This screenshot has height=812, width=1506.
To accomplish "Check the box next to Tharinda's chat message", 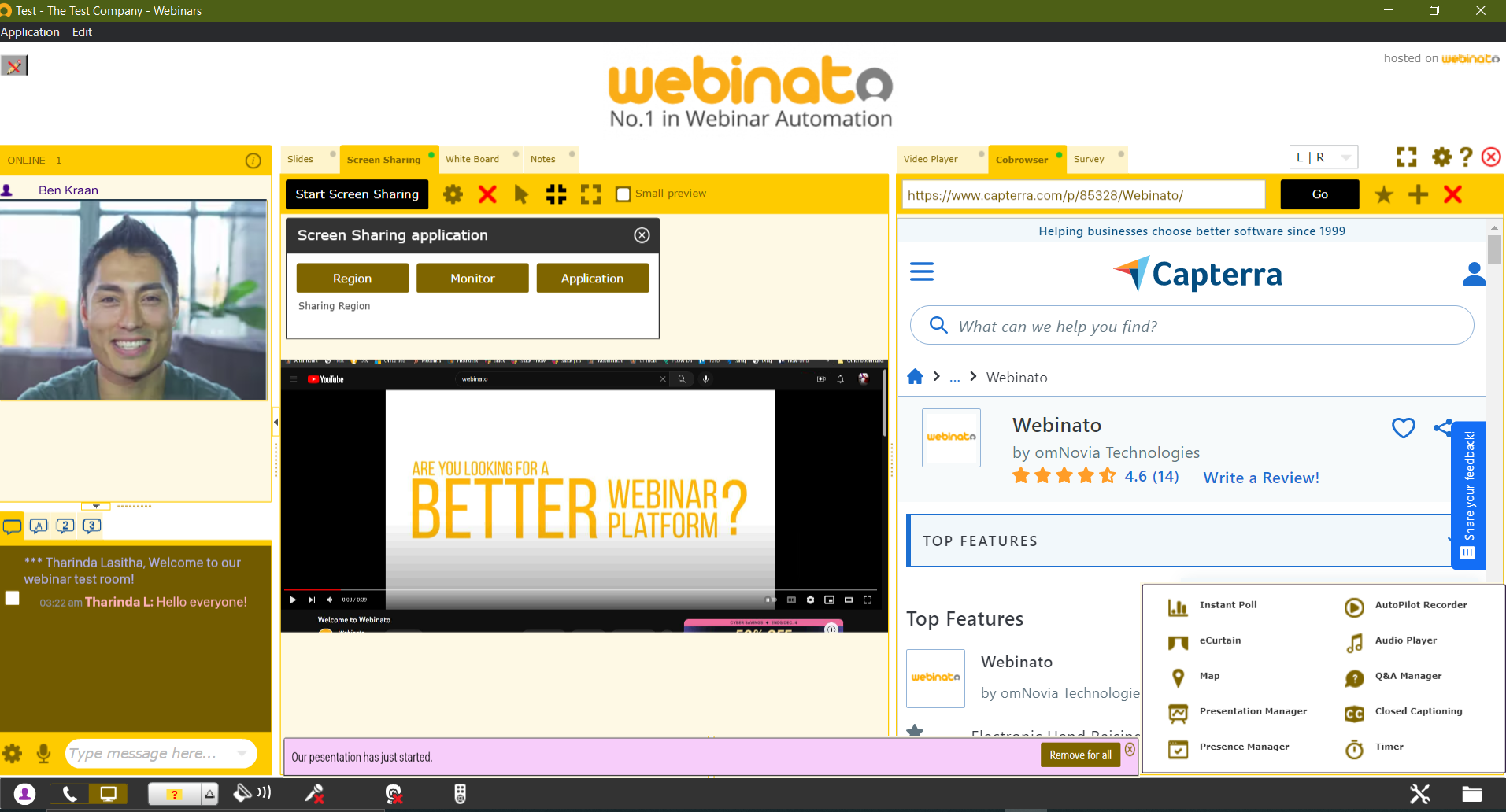I will [x=12, y=598].
